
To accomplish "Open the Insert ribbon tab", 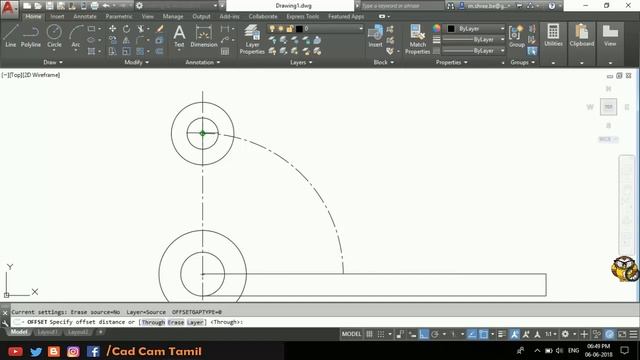I will (x=57, y=16).
